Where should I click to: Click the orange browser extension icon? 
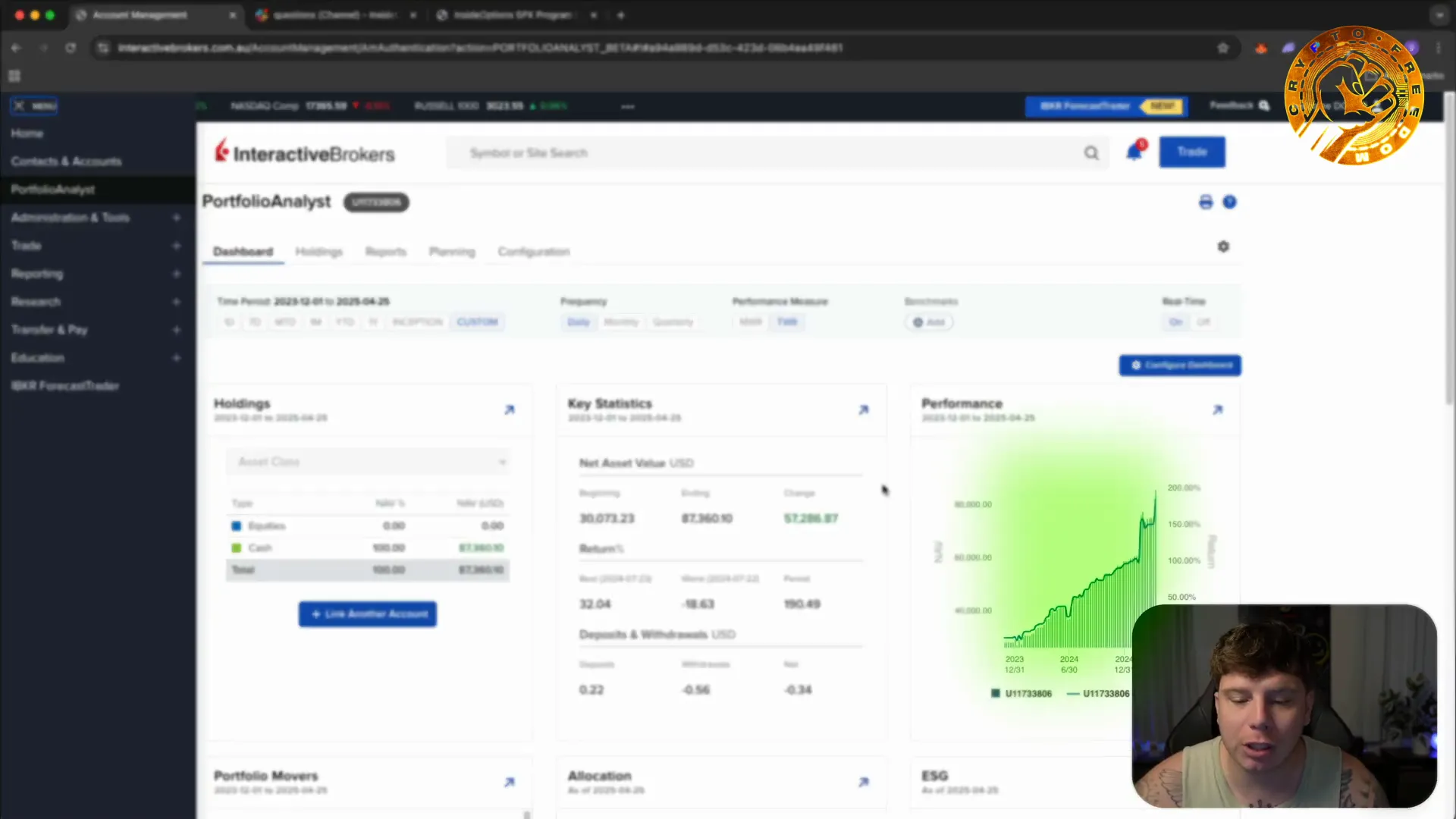[1261, 48]
